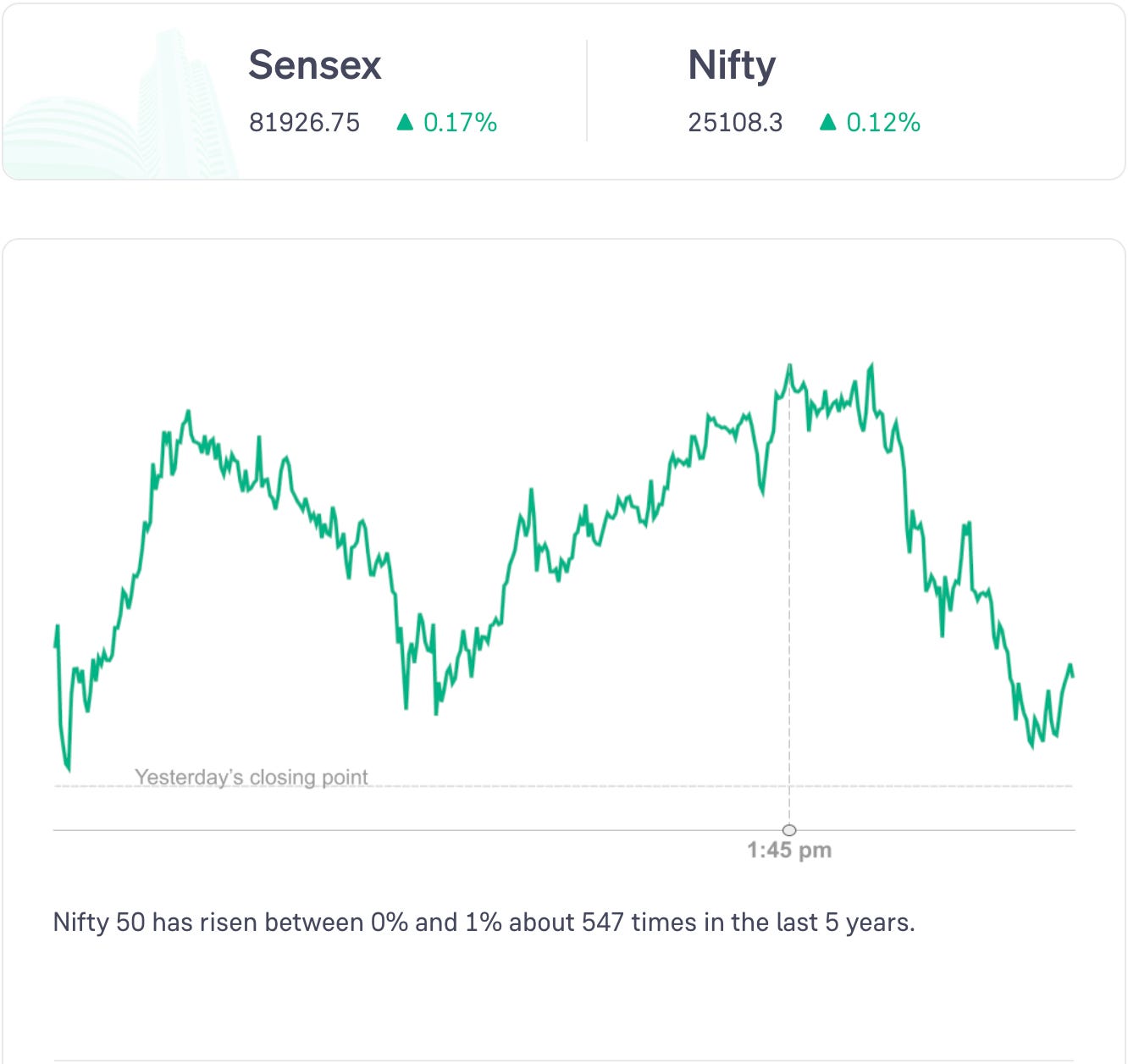
Task: Select the Sensex value 81926.75
Action: [304, 123]
